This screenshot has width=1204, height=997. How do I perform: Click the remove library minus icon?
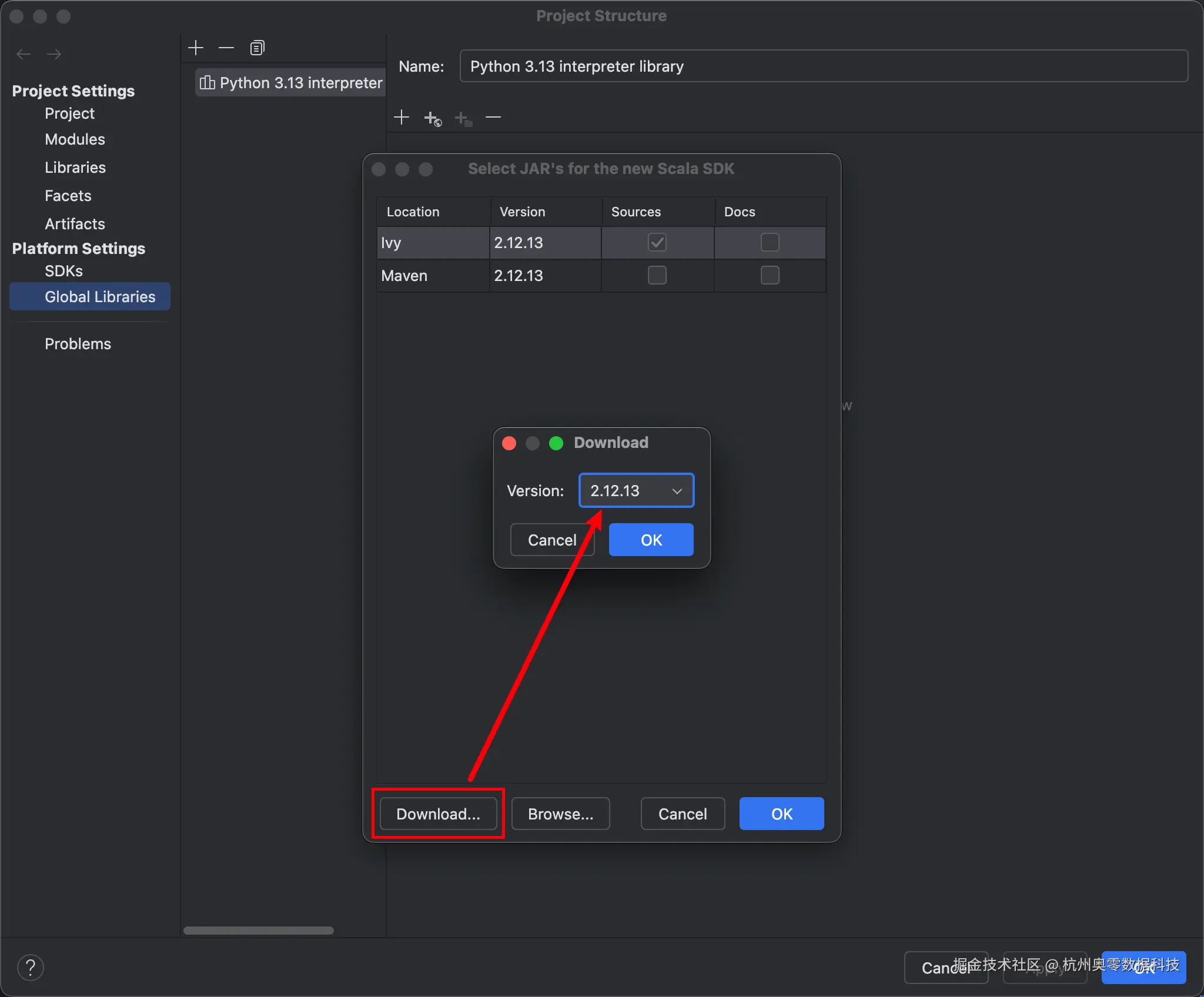tap(226, 48)
